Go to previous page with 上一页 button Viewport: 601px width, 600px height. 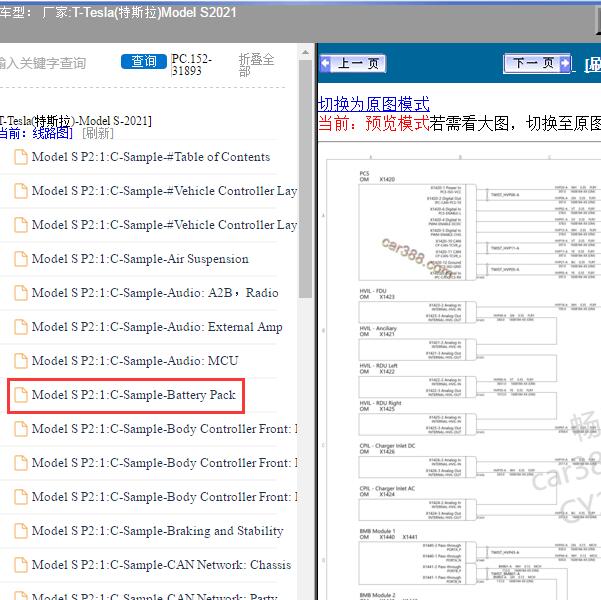(353, 64)
